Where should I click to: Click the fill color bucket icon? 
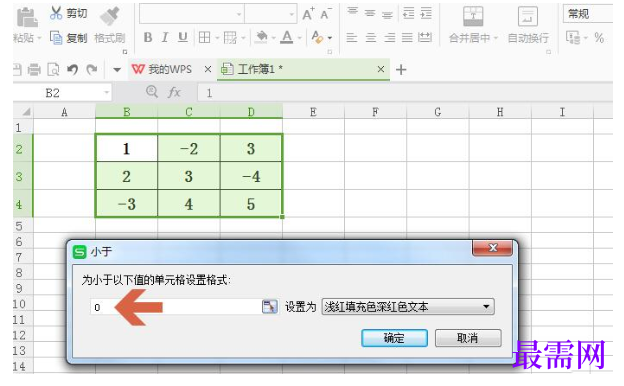click(x=261, y=37)
